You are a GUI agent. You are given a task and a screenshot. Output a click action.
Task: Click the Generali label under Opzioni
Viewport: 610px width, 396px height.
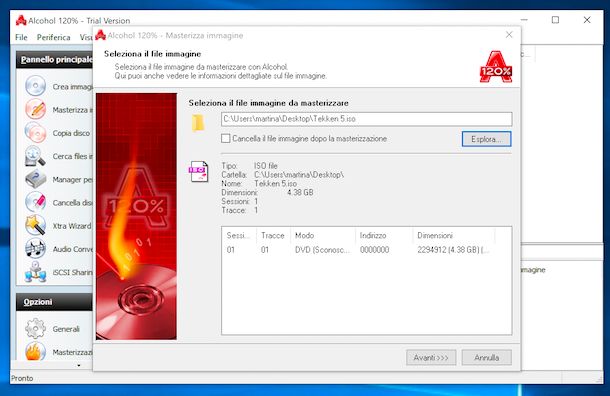[x=66, y=329]
